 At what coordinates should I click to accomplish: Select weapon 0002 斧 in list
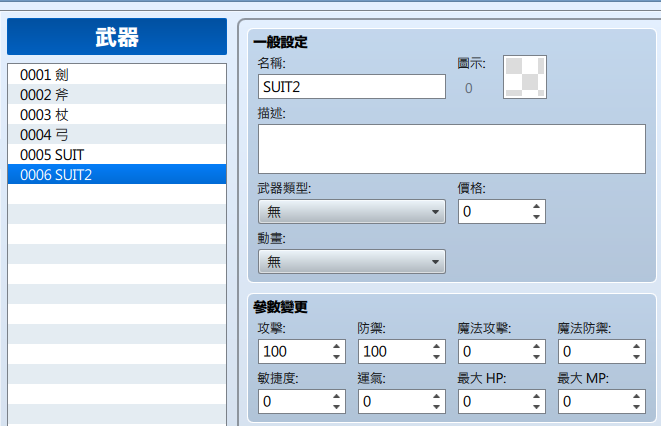click(x=117, y=94)
